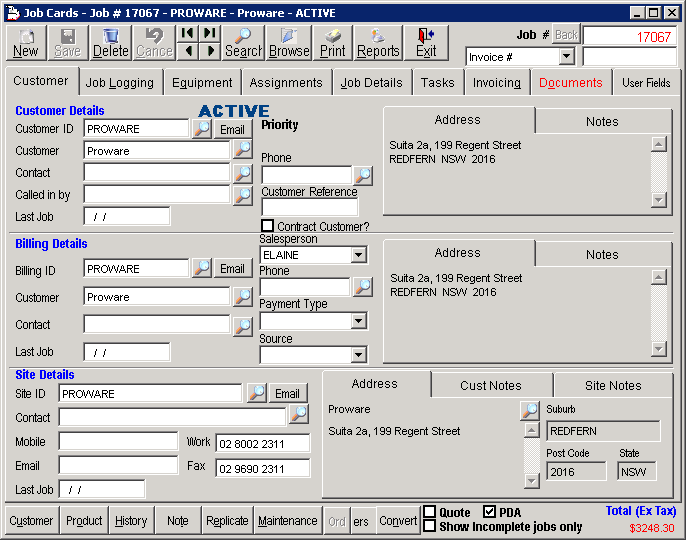Expand the Payment Type dropdown

358,321
